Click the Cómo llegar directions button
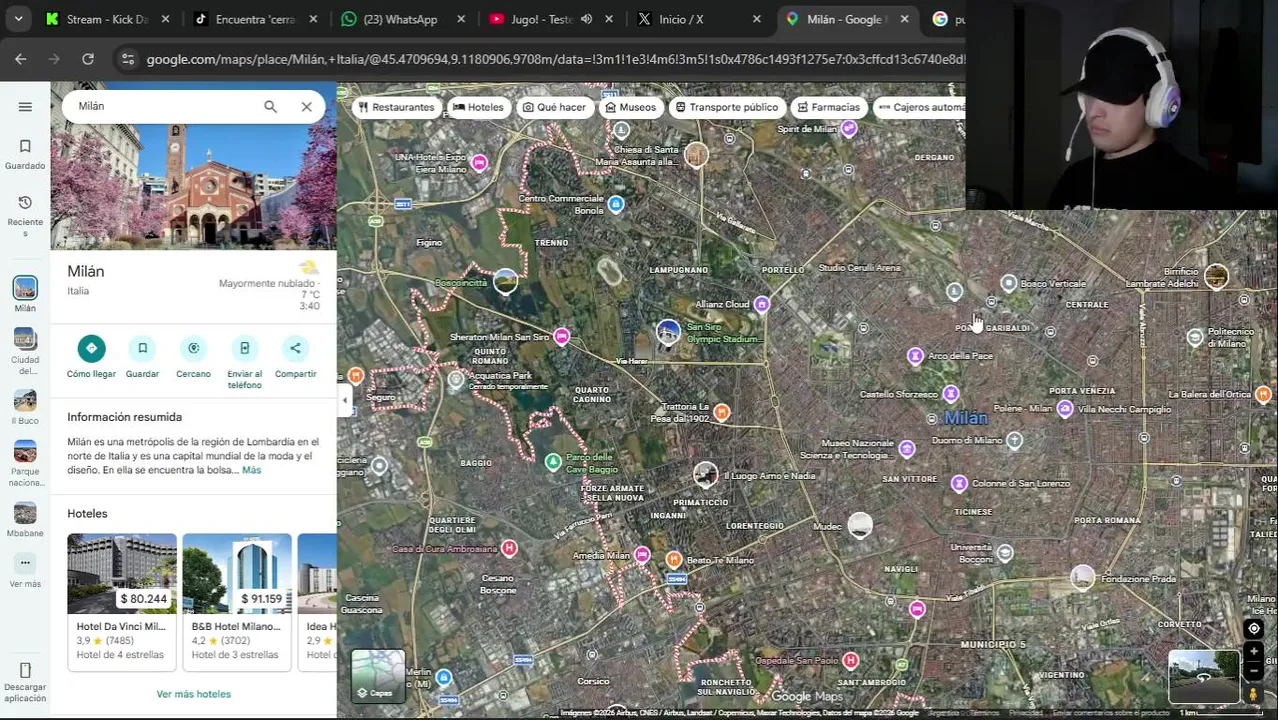1278x720 pixels. 91,348
